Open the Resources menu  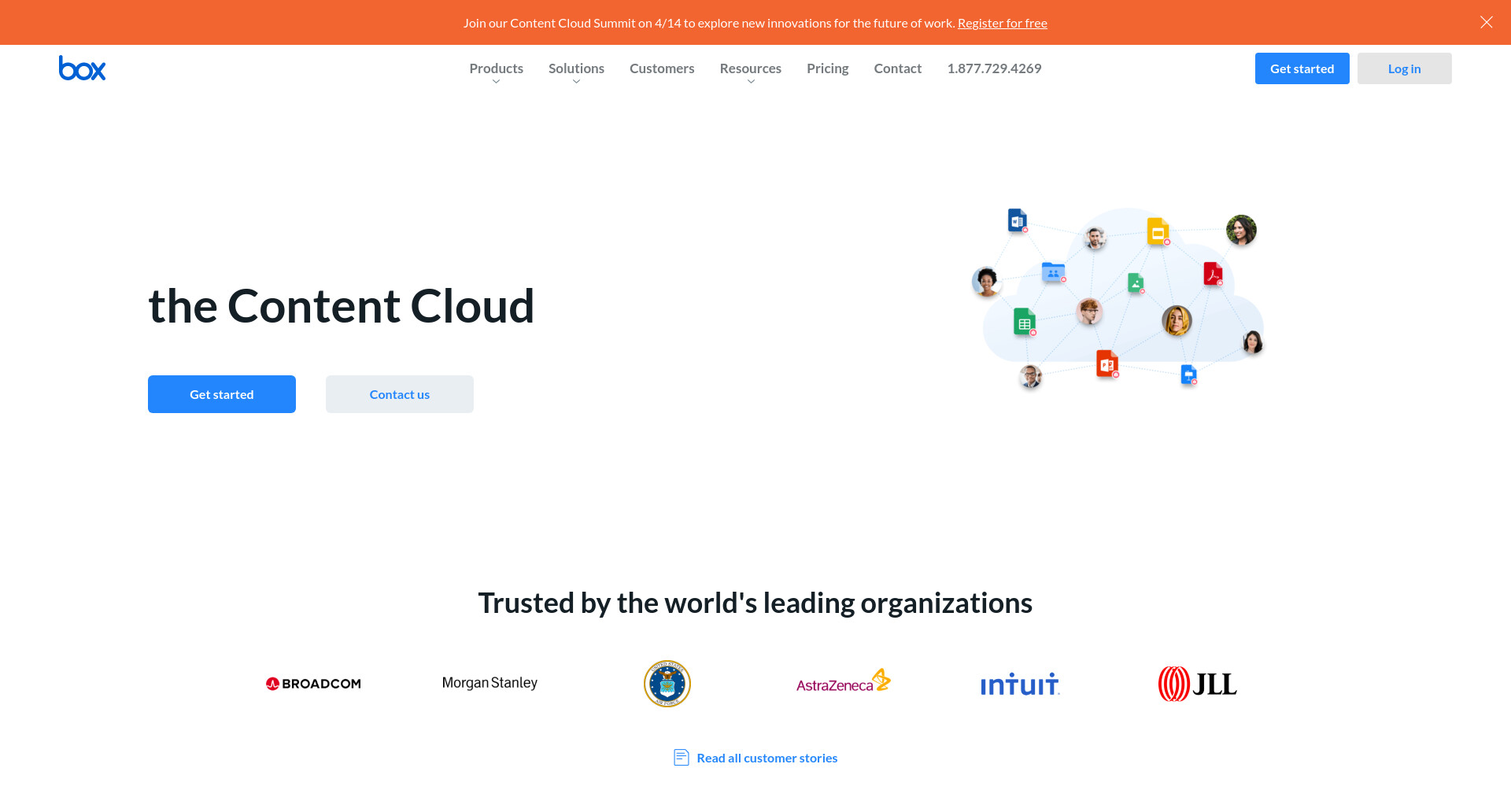click(751, 68)
